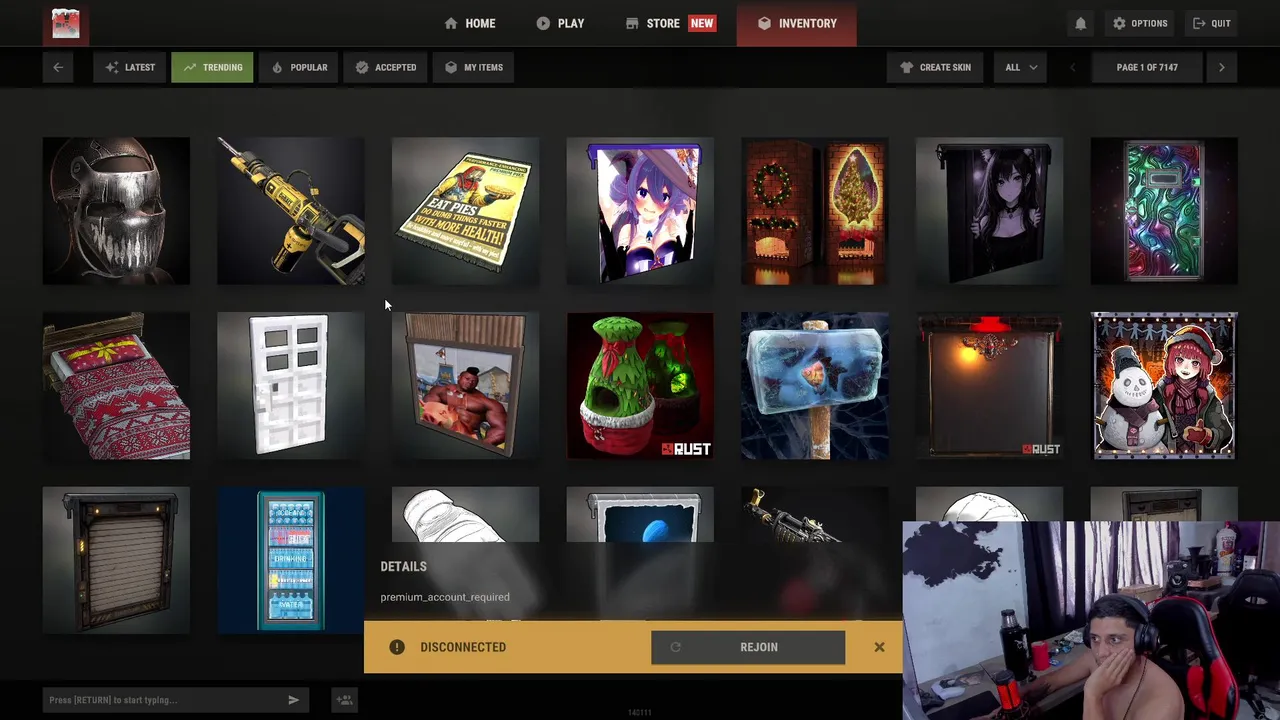Click Create Skin button
This screenshot has height=720, width=1280.
click(x=935, y=67)
